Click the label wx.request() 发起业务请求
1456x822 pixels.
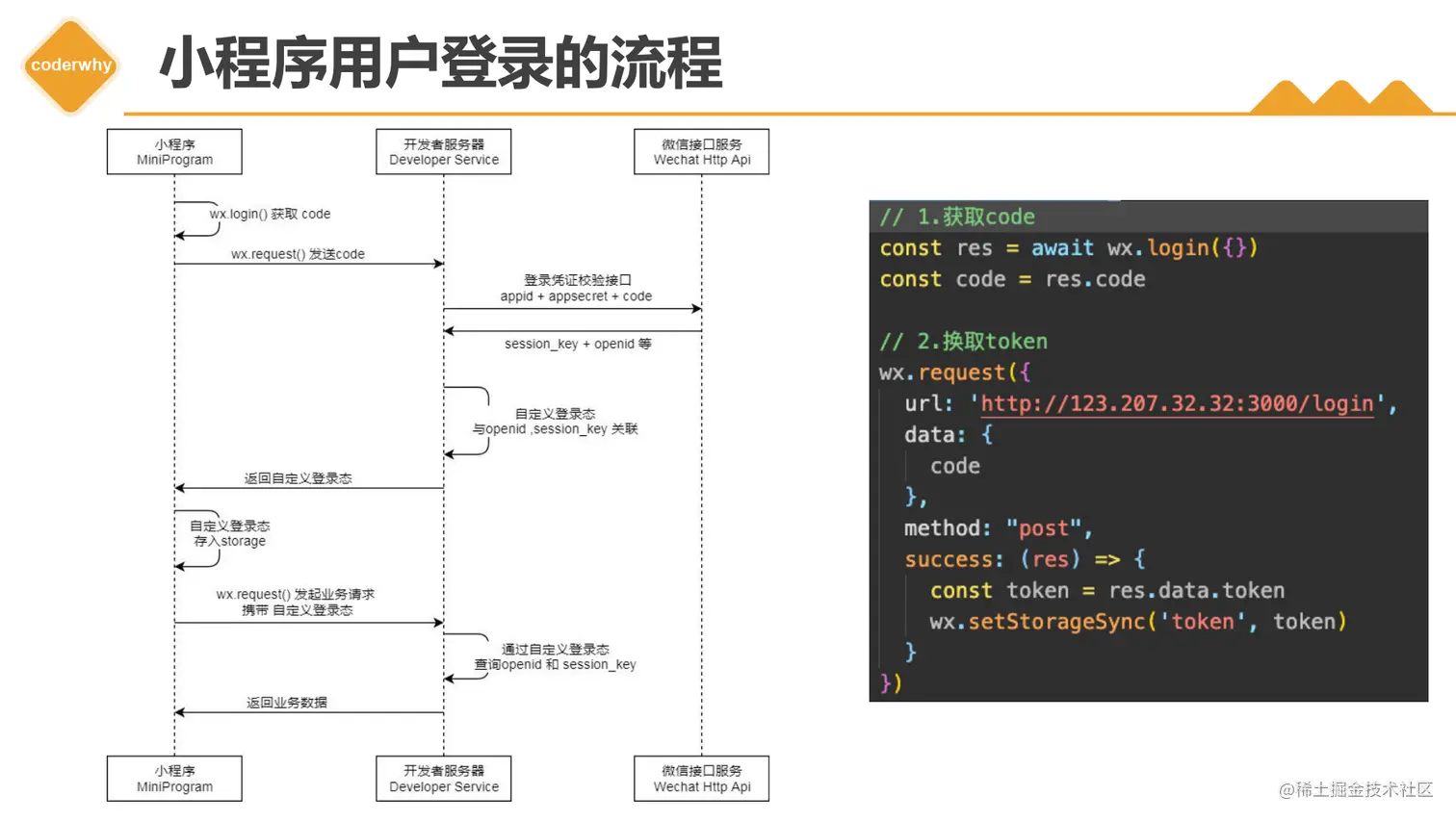click(296, 594)
